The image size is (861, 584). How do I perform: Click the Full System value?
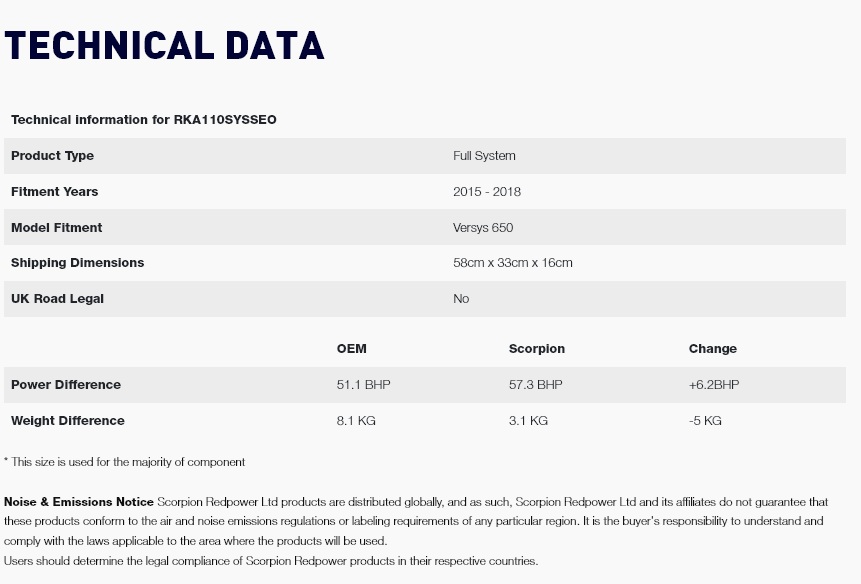coord(484,156)
